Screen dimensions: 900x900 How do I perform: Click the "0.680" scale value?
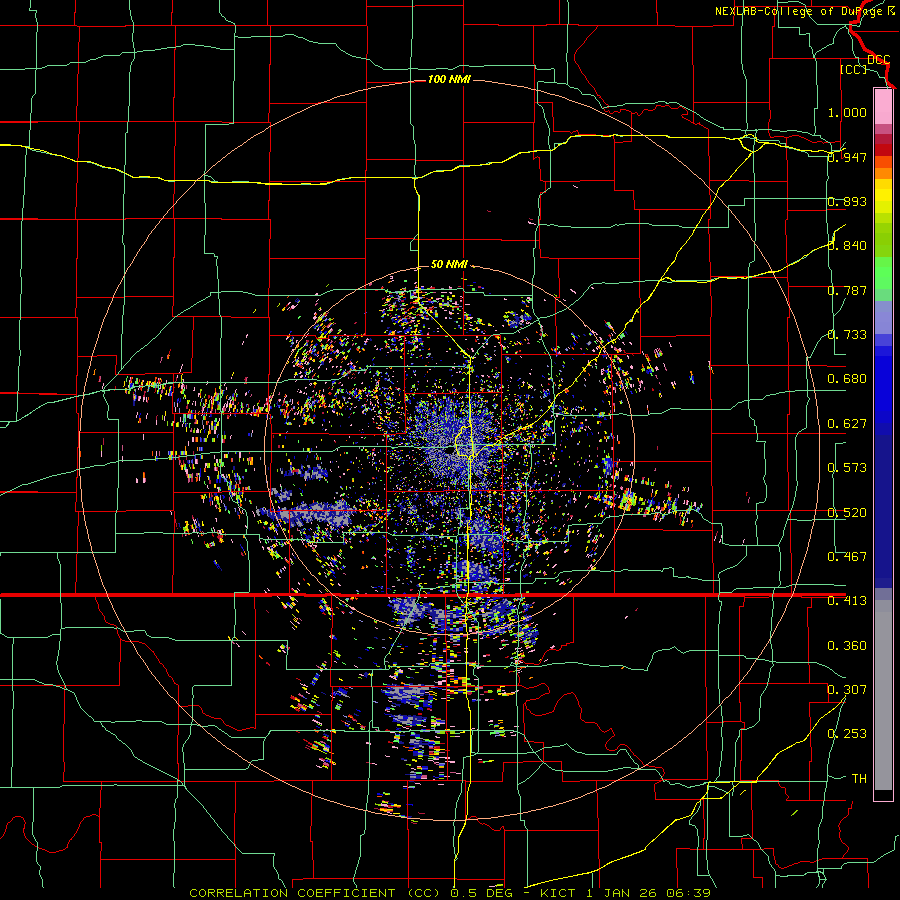coord(847,379)
